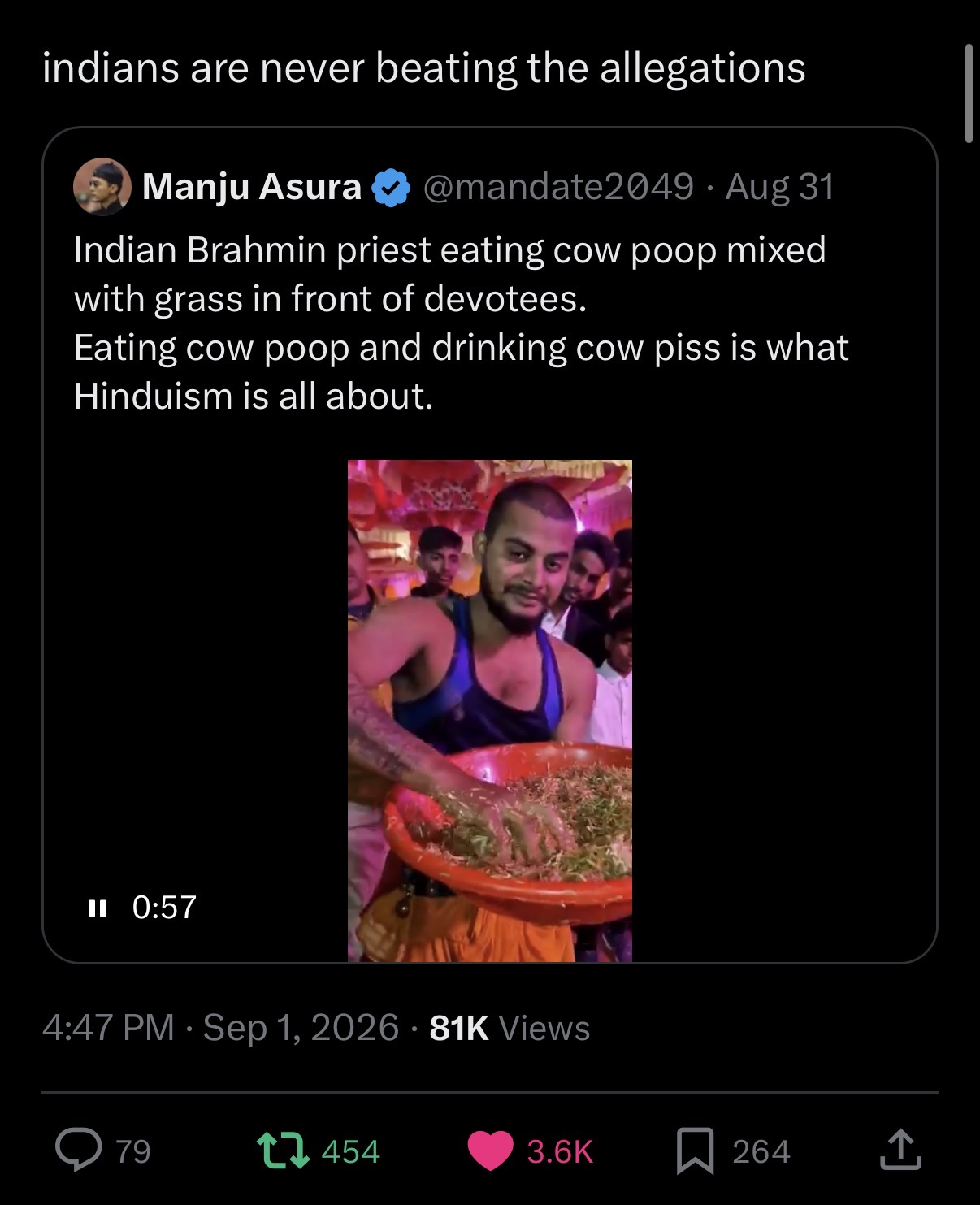Tap the reply speech bubble icon
The height and width of the screenshot is (1205, 980).
click(x=79, y=1150)
